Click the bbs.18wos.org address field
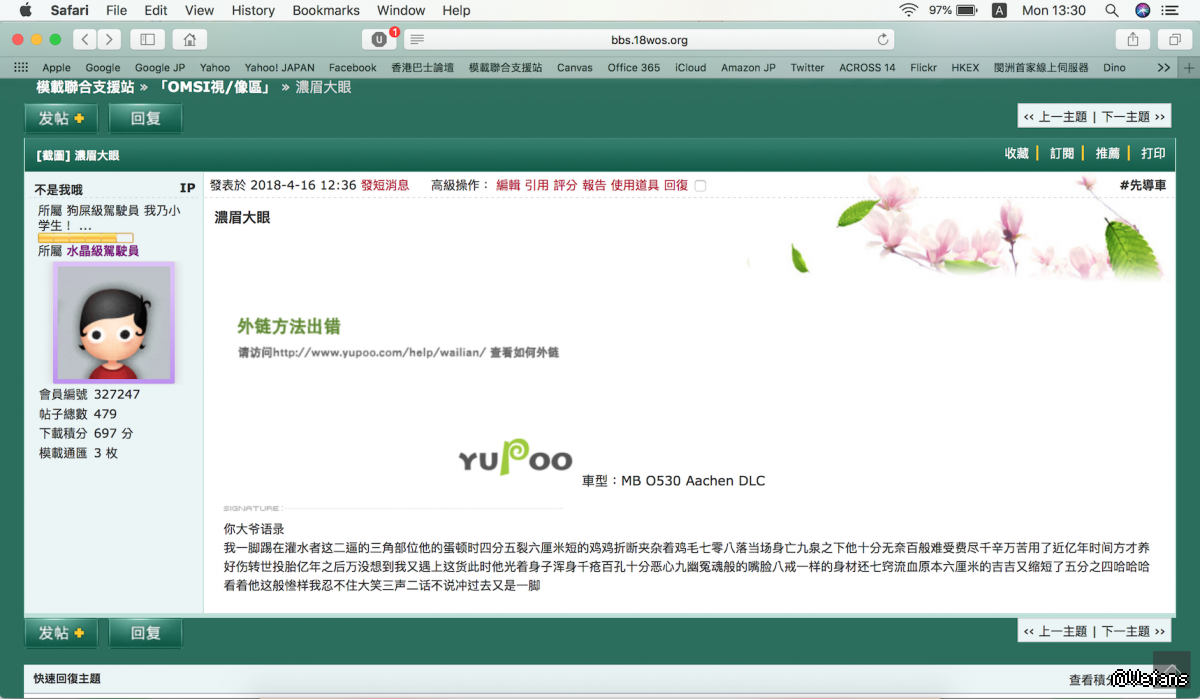1200x699 pixels. point(650,40)
